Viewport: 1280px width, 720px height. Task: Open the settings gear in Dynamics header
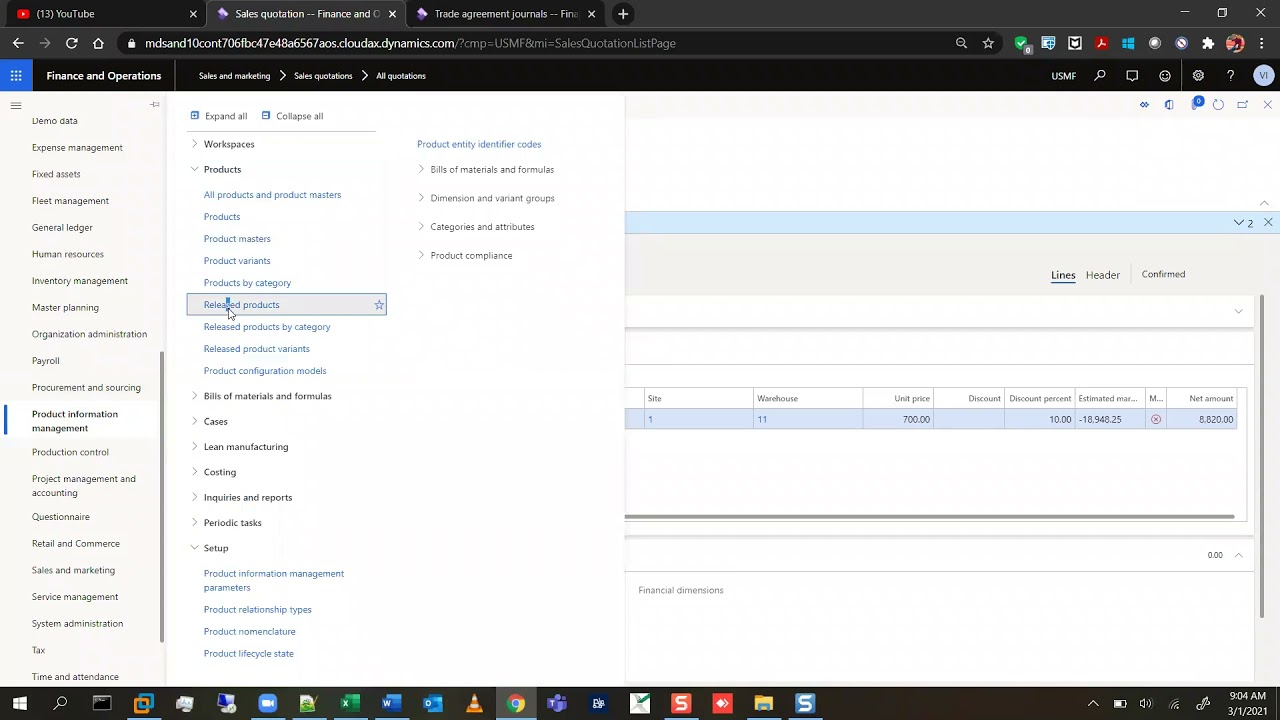click(1198, 76)
